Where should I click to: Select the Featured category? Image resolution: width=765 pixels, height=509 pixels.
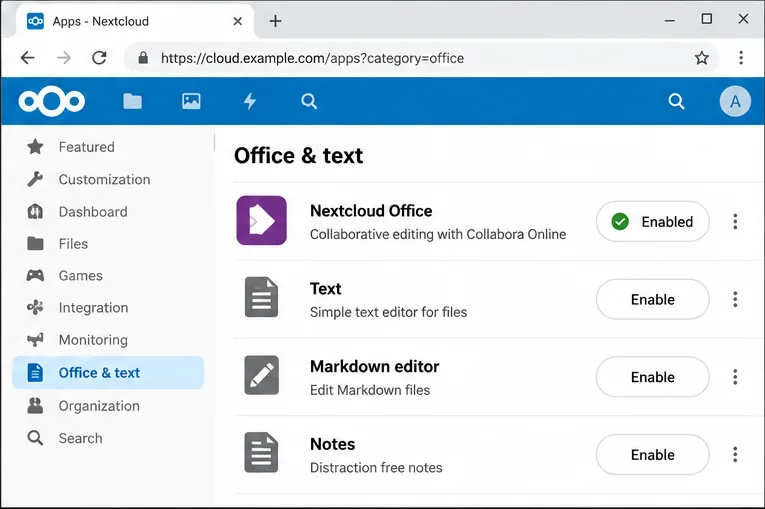pos(108,147)
